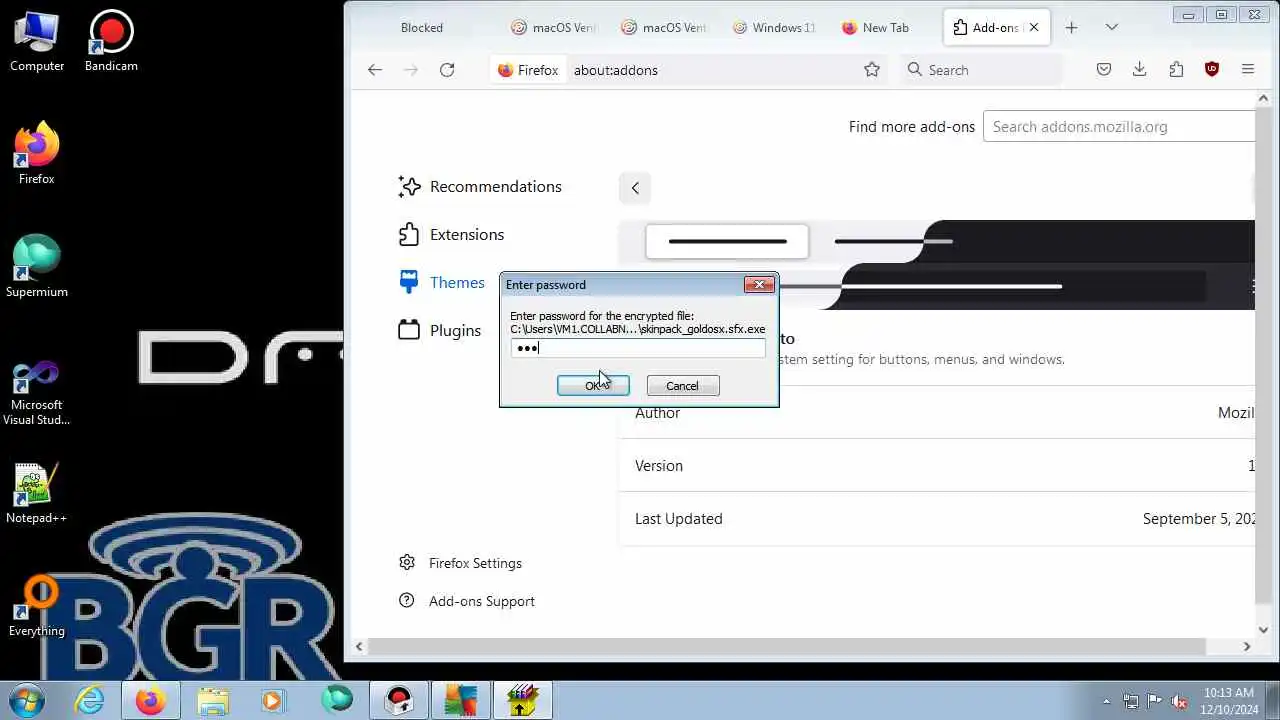Open the list all tabs dropdown
The image size is (1280, 720).
point(1111,28)
